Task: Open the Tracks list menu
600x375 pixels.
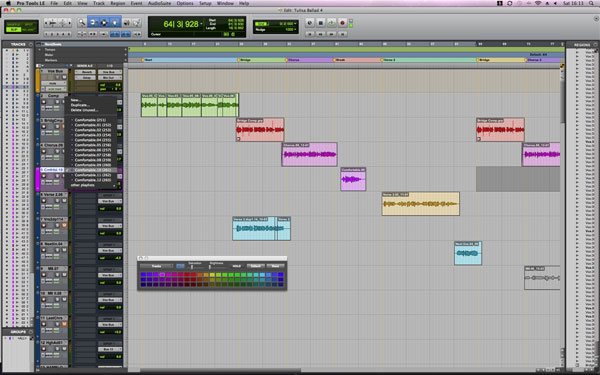Action: point(31,44)
